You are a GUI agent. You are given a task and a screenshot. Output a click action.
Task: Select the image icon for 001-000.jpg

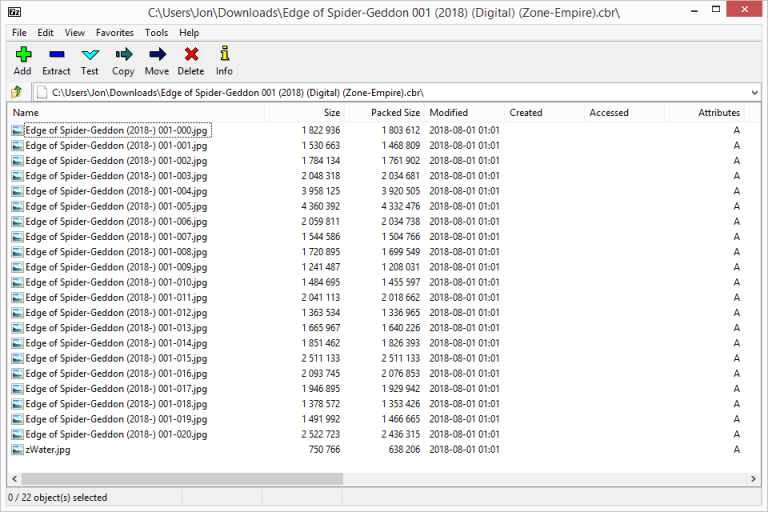pos(18,130)
